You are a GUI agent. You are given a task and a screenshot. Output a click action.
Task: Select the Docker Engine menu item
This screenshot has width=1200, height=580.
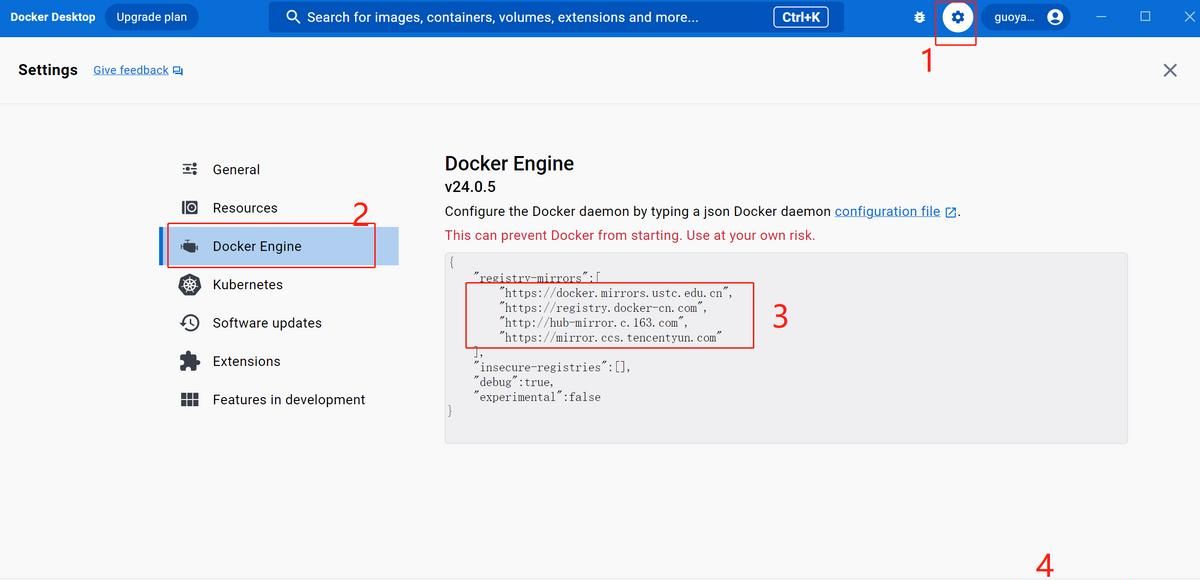click(x=257, y=246)
